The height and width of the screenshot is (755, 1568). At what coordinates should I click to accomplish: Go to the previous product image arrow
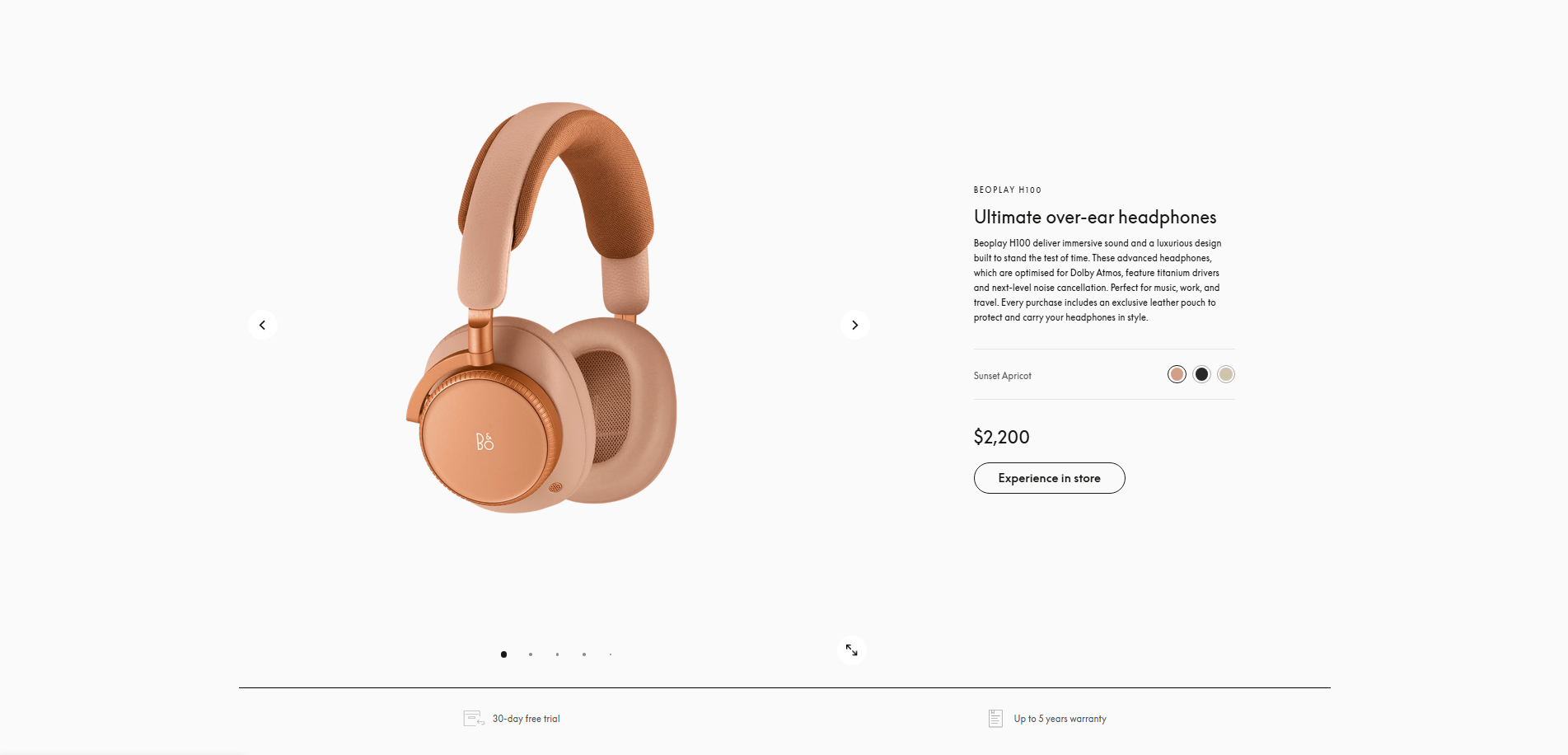pyautogui.click(x=262, y=325)
